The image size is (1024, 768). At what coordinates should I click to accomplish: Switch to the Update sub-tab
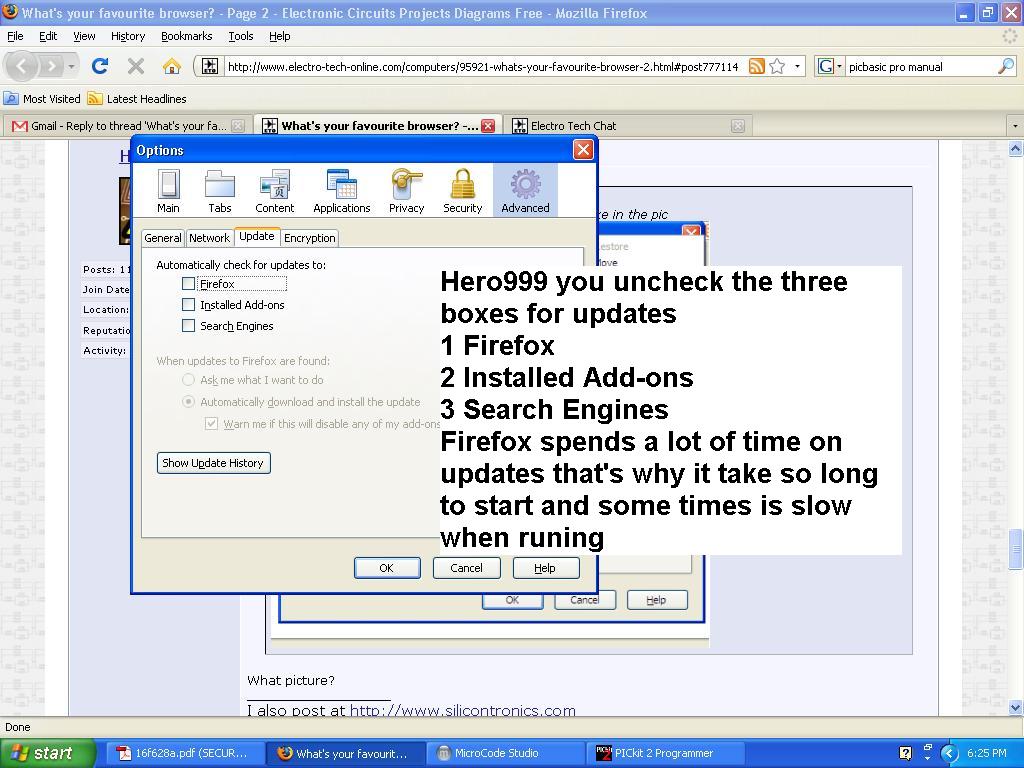(x=257, y=236)
